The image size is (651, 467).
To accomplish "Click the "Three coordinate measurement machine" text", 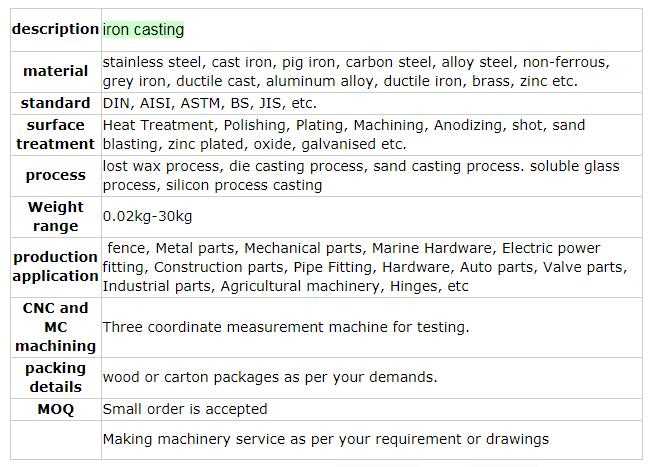I will coord(285,327).
